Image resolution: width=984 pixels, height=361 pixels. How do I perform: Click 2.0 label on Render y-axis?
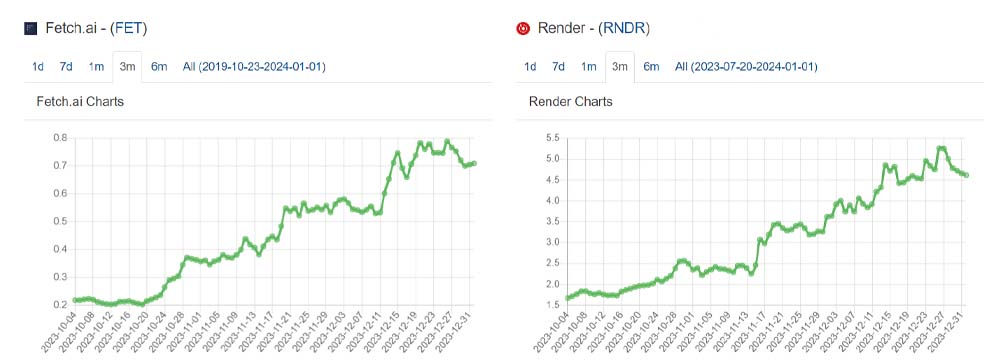click(552, 284)
